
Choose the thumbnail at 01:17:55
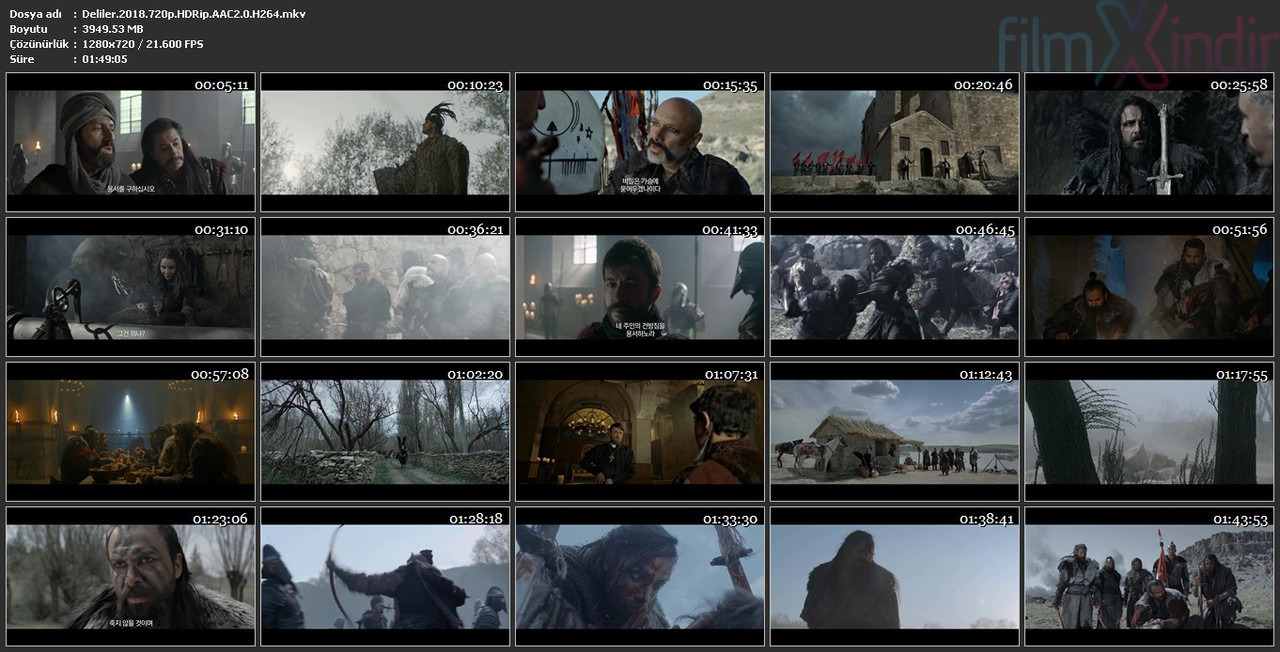pyautogui.click(x=1149, y=432)
